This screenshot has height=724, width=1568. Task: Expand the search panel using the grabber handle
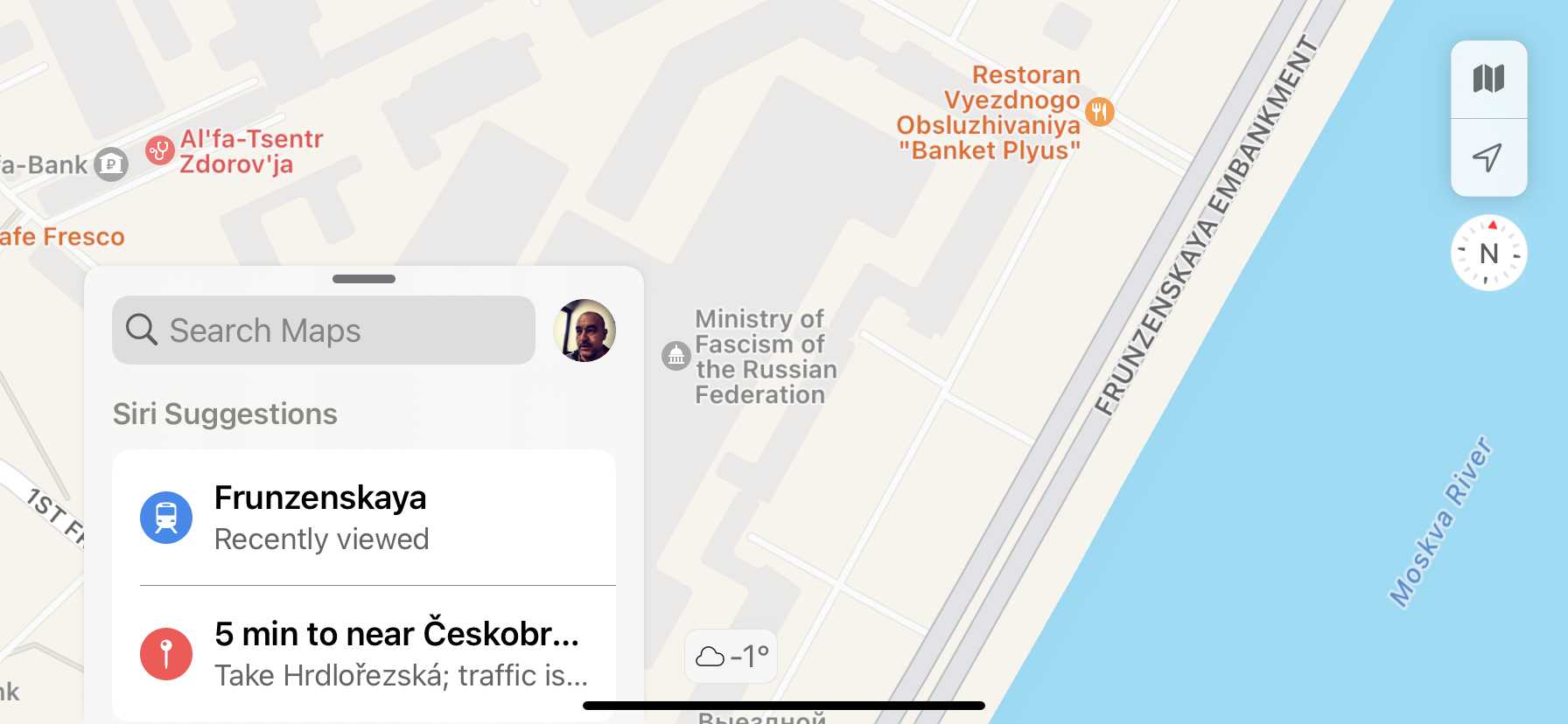click(364, 279)
